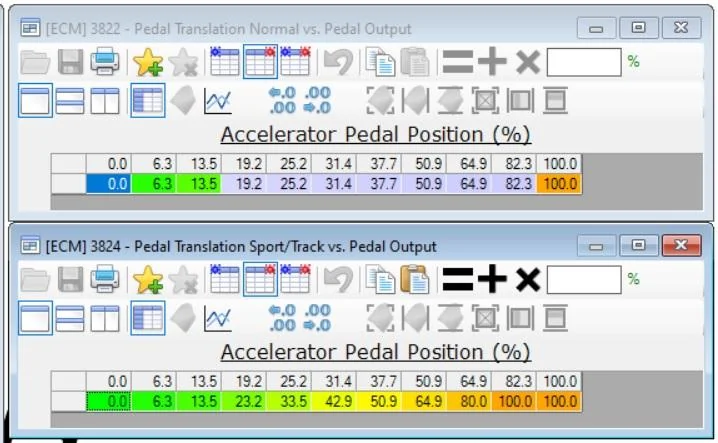
Task: Add 3822 table to favorites star
Action: click(x=147, y=62)
